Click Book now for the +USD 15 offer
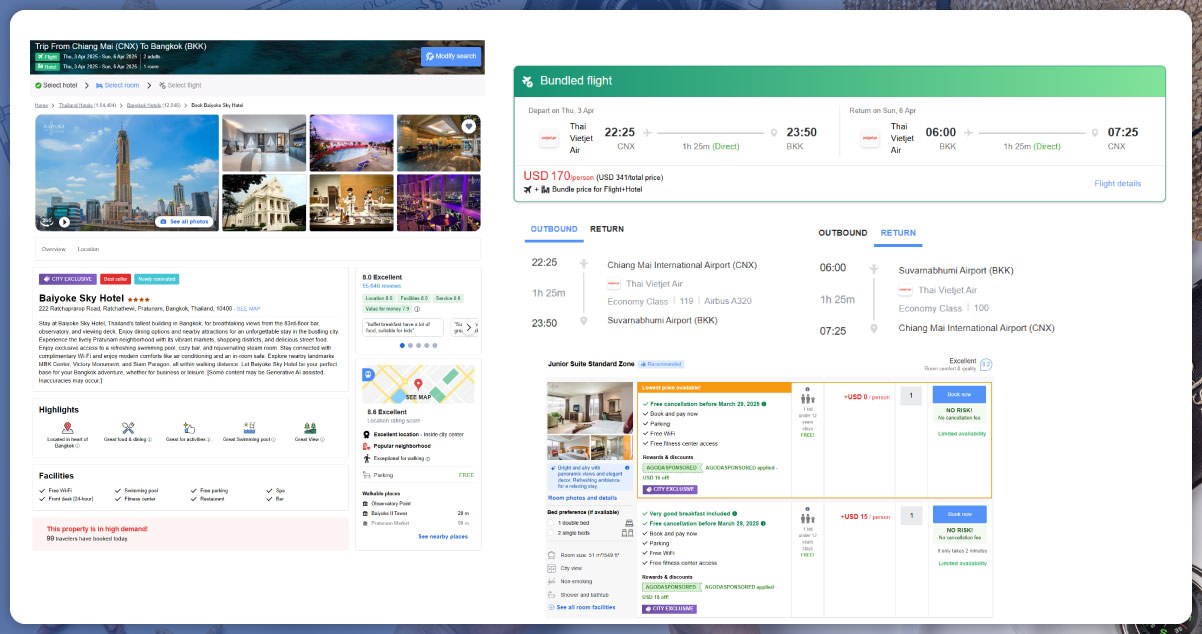Screen dimensions: 1202x634 [959, 514]
